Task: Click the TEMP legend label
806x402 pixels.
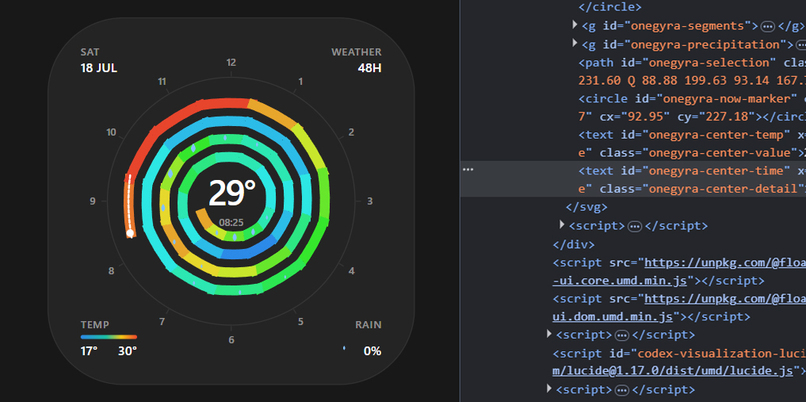Action: 95,325
